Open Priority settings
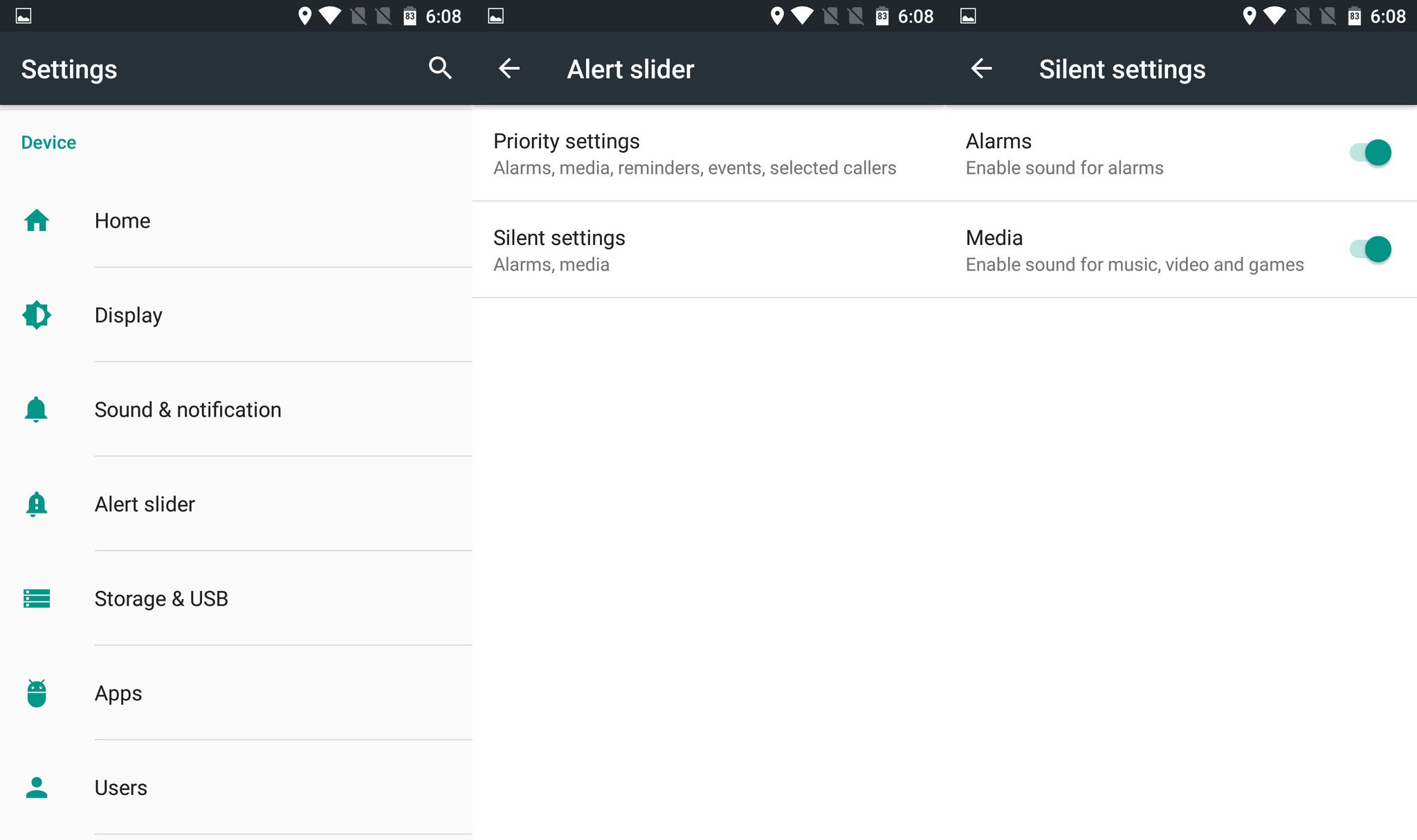 point(694,154)
